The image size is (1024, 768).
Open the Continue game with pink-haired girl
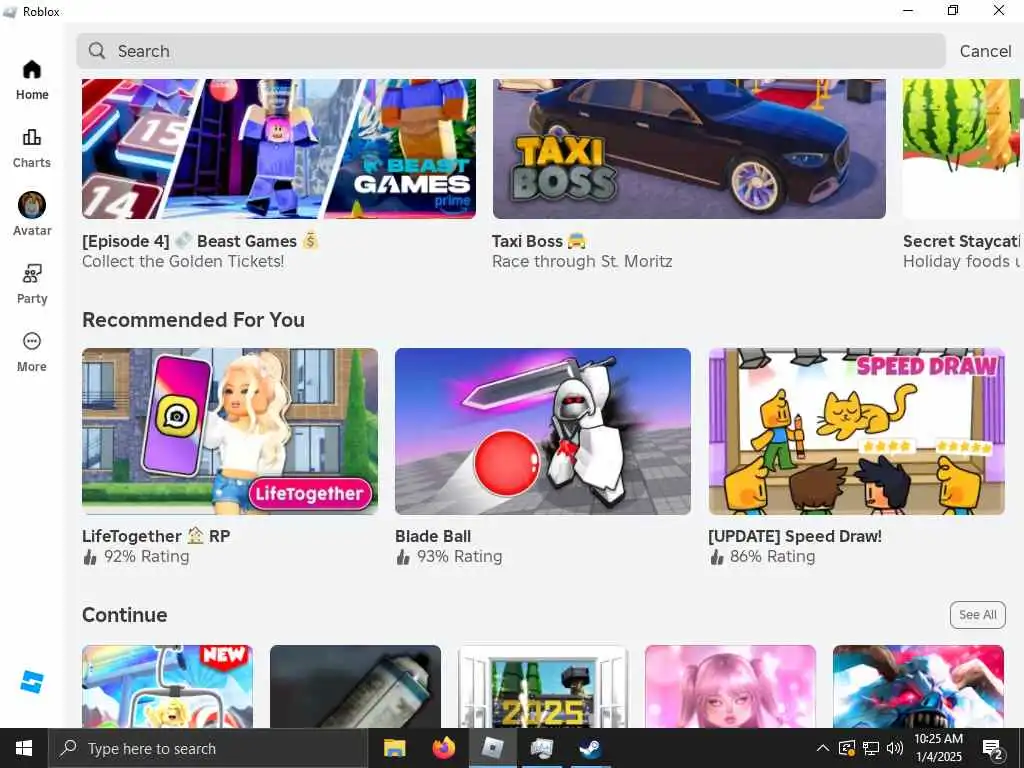pos(730,686)
